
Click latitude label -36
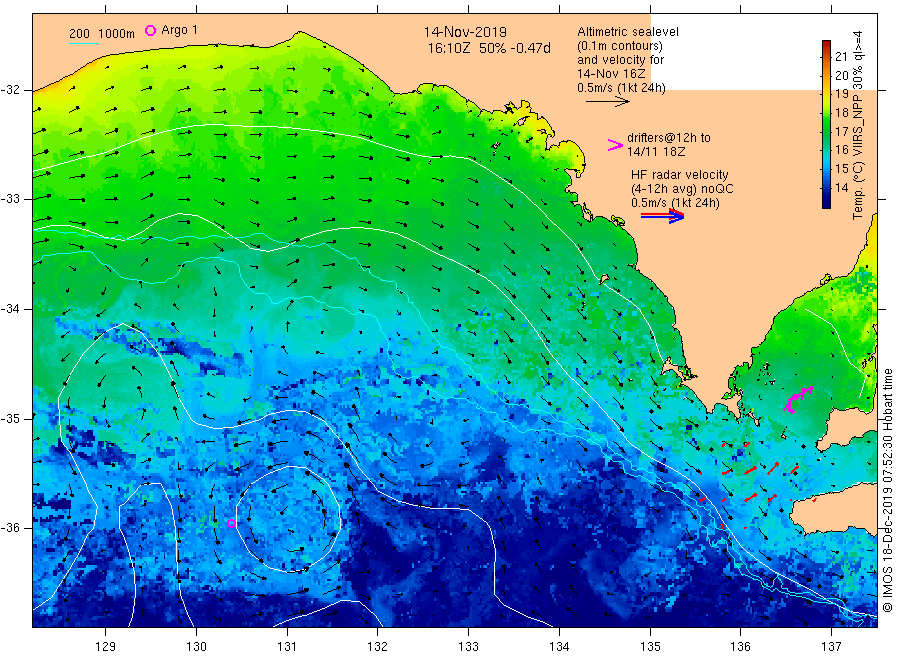10,527
